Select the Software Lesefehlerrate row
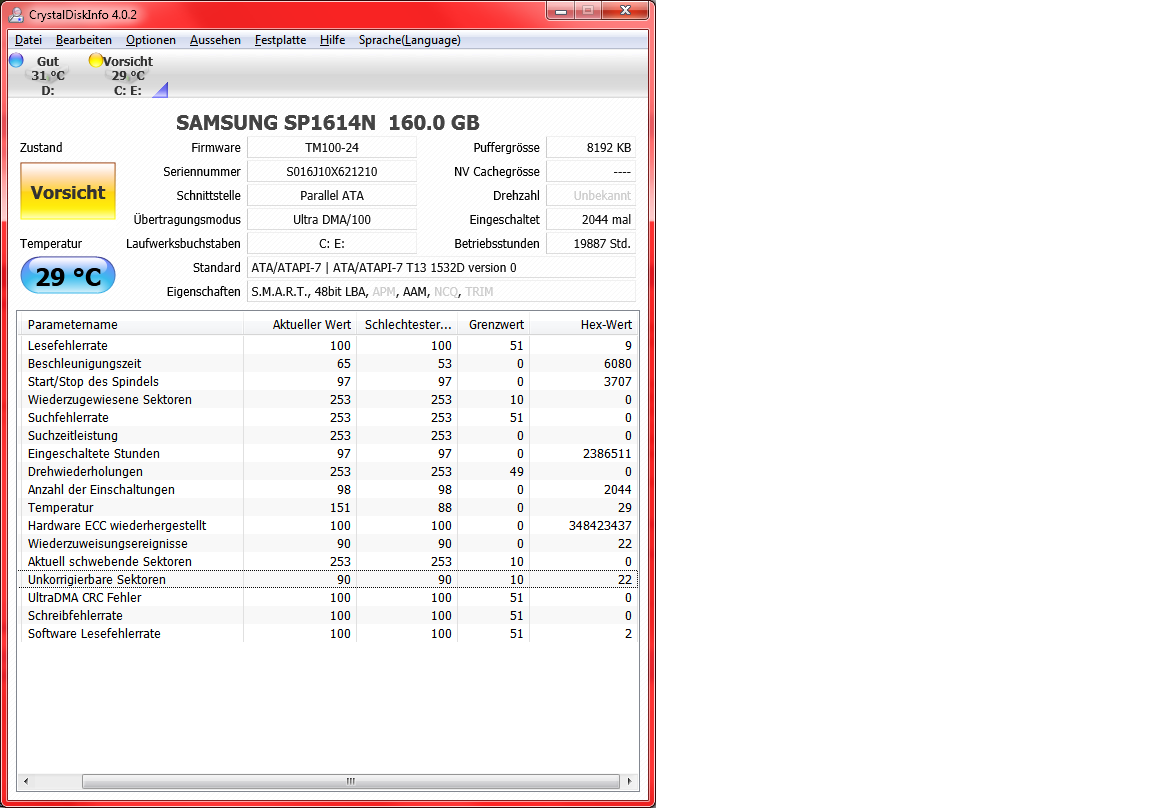 click(328, 633)
